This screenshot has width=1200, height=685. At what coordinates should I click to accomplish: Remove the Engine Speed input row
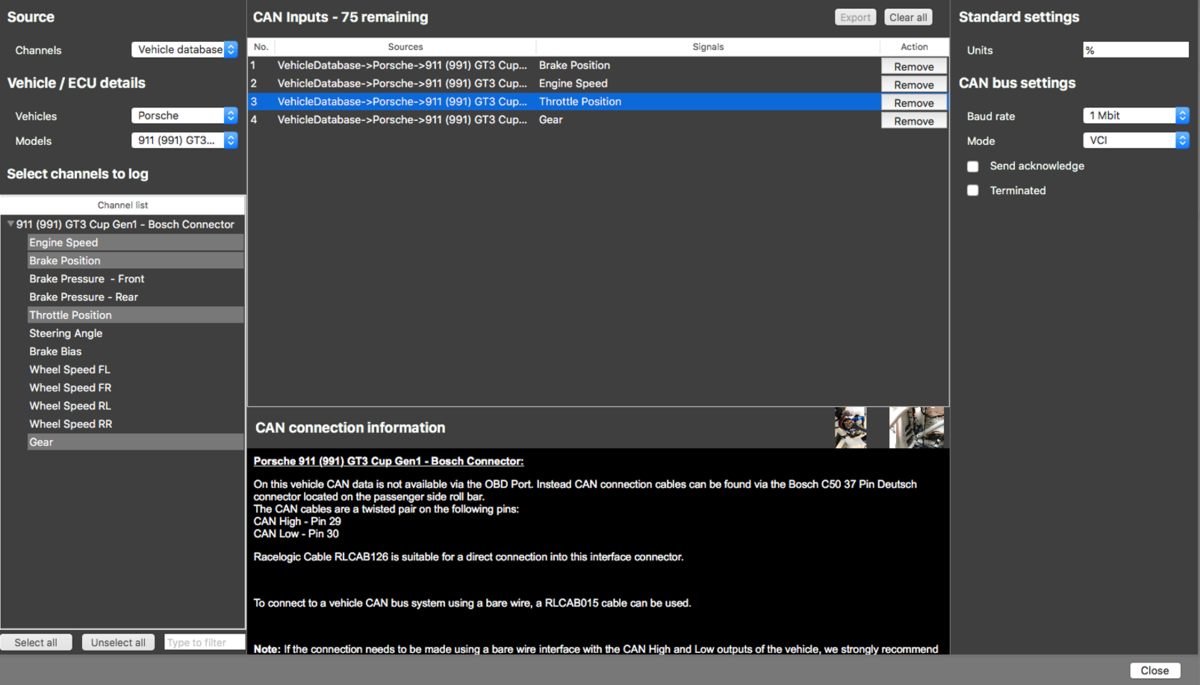tap(914, 84)
